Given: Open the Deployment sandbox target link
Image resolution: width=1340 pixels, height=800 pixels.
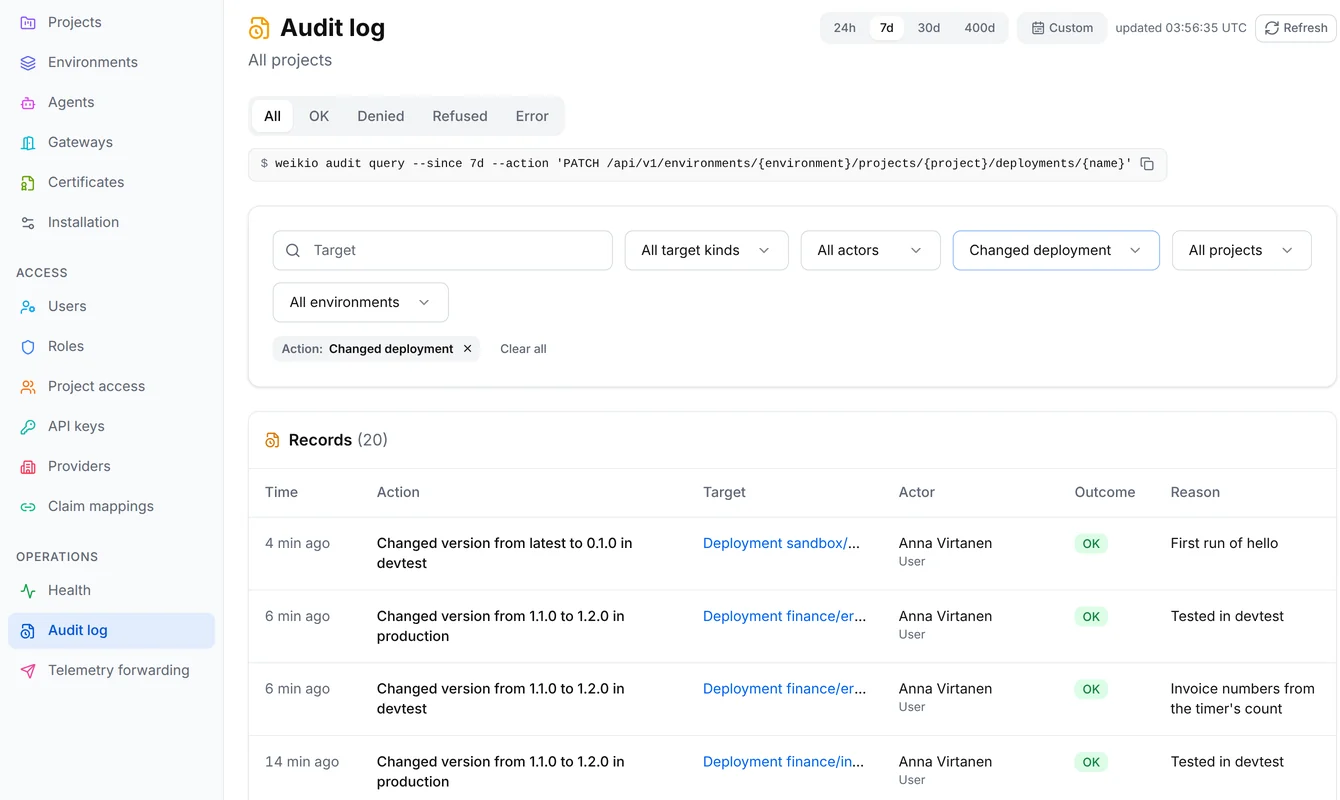Looking at the screenshot, I should click(781, 543).
